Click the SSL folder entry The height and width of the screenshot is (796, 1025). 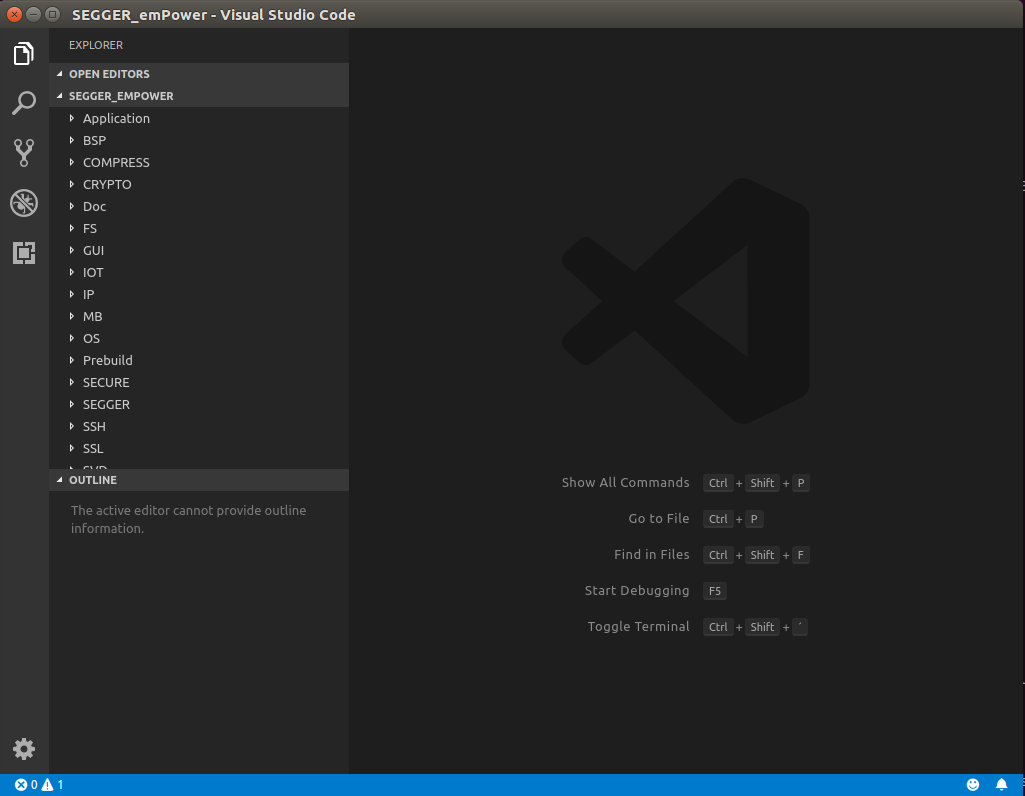tap(93, 448)
